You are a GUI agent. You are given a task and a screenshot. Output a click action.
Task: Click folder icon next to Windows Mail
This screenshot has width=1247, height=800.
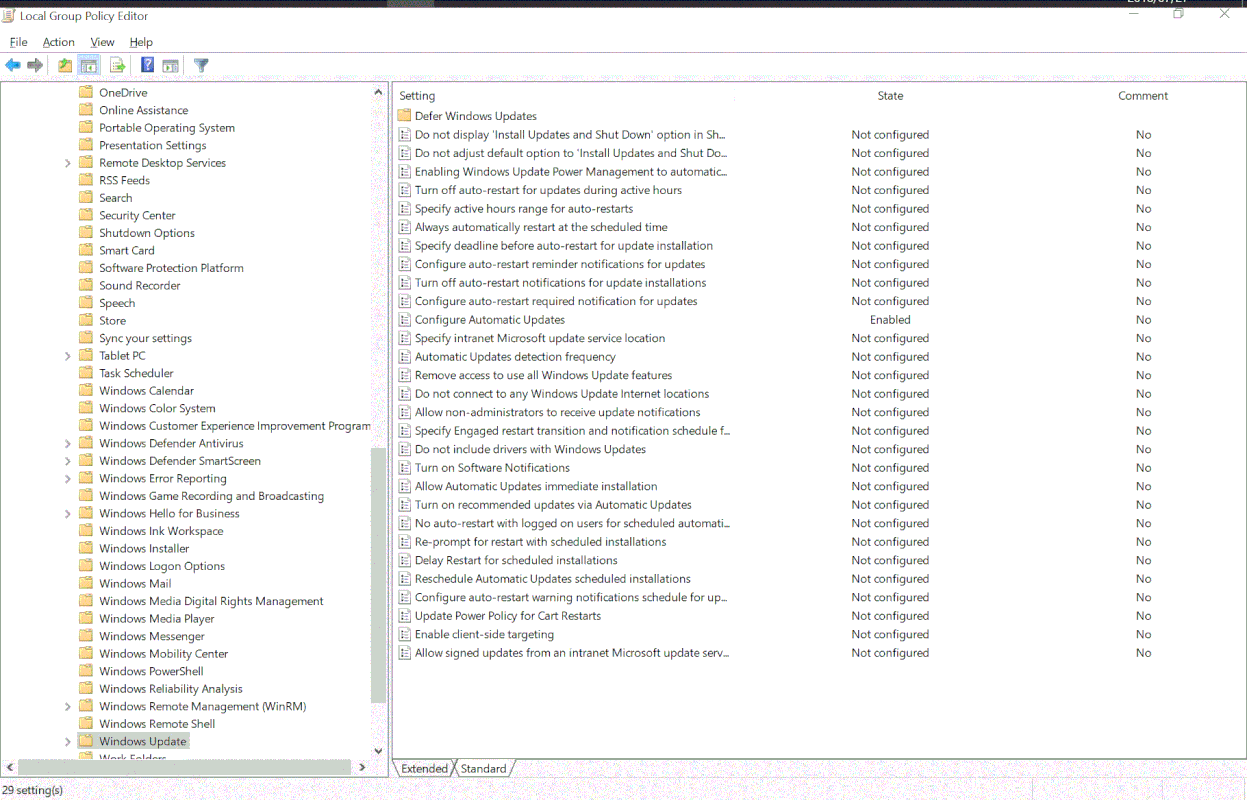(86, 584)
